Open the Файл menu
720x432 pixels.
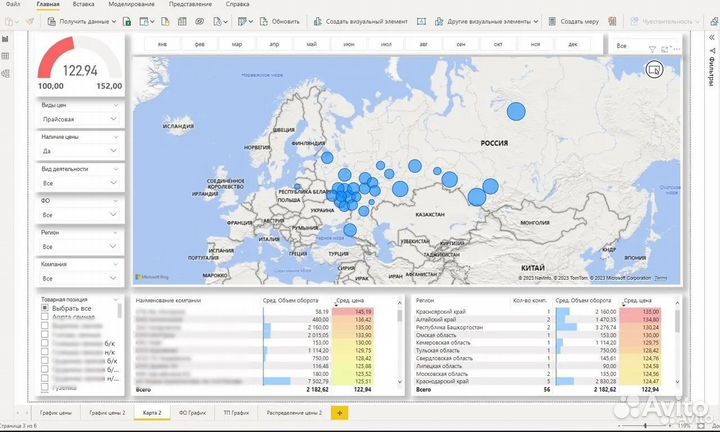13,4
